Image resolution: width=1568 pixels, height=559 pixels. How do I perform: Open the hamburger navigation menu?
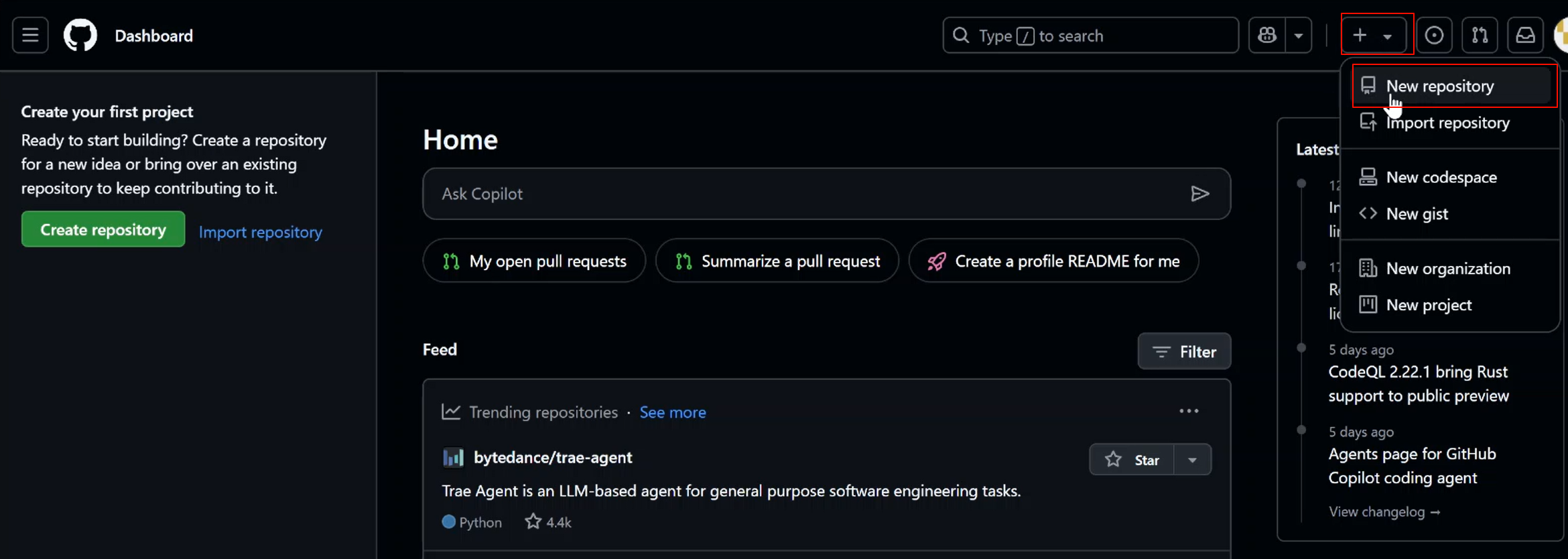tap(30, 35)
